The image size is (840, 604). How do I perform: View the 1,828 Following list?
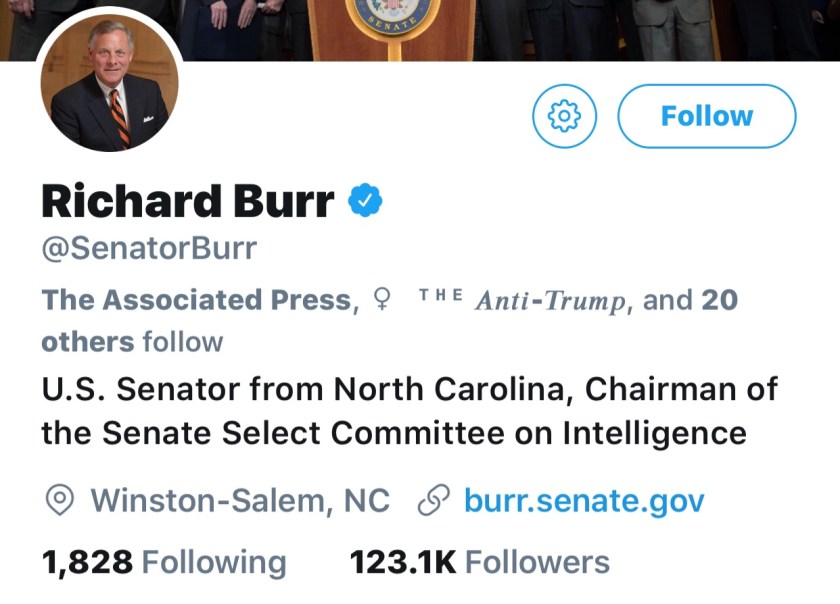tap(163, 562)
